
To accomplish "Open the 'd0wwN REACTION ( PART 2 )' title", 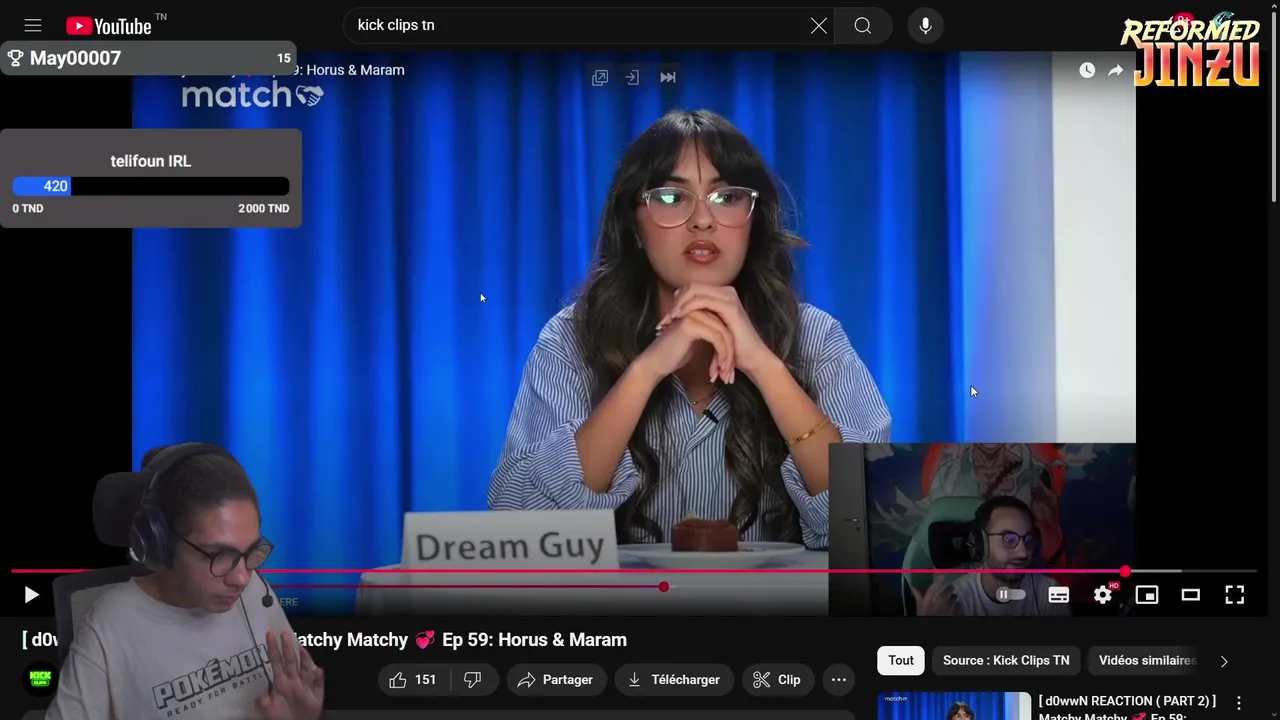I will 1127,707.
